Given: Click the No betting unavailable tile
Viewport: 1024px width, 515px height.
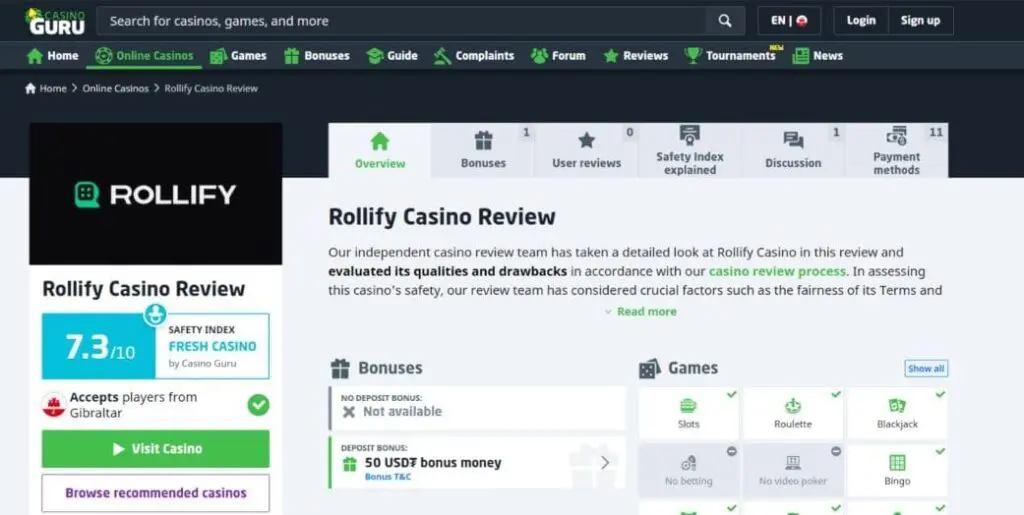Looking at the screenshot, I should [x=688, y=471].
